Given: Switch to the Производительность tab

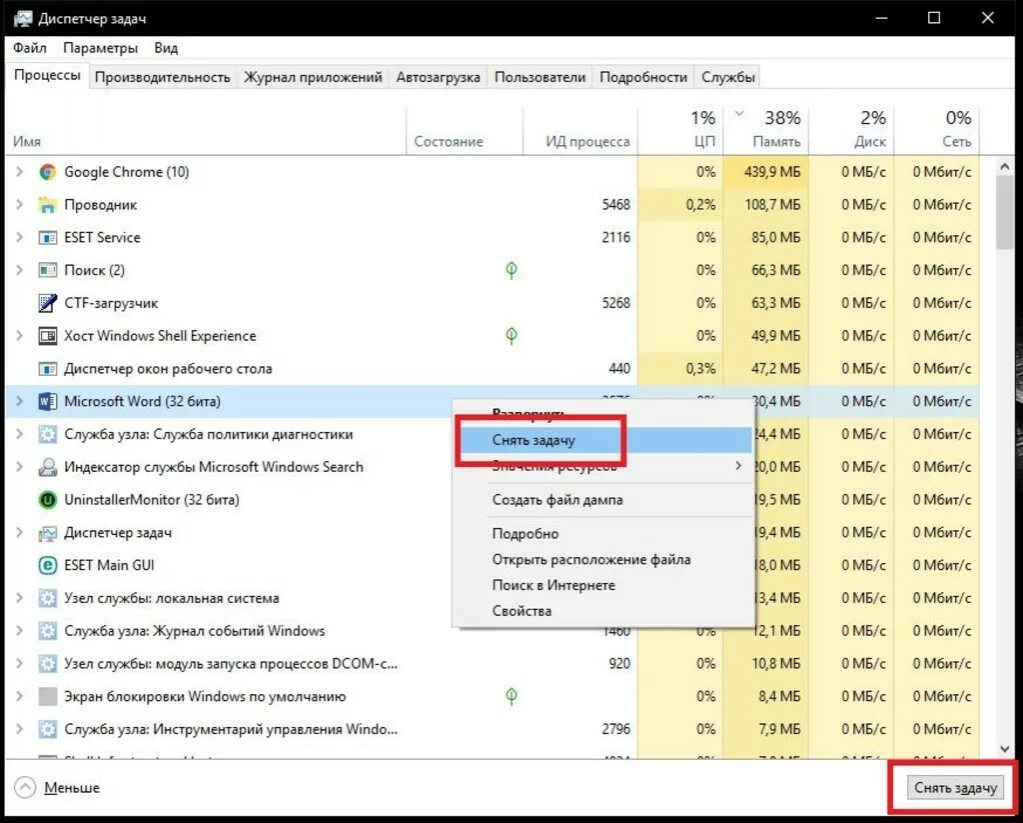Looking at the screenshot, I should coord(162,77).
